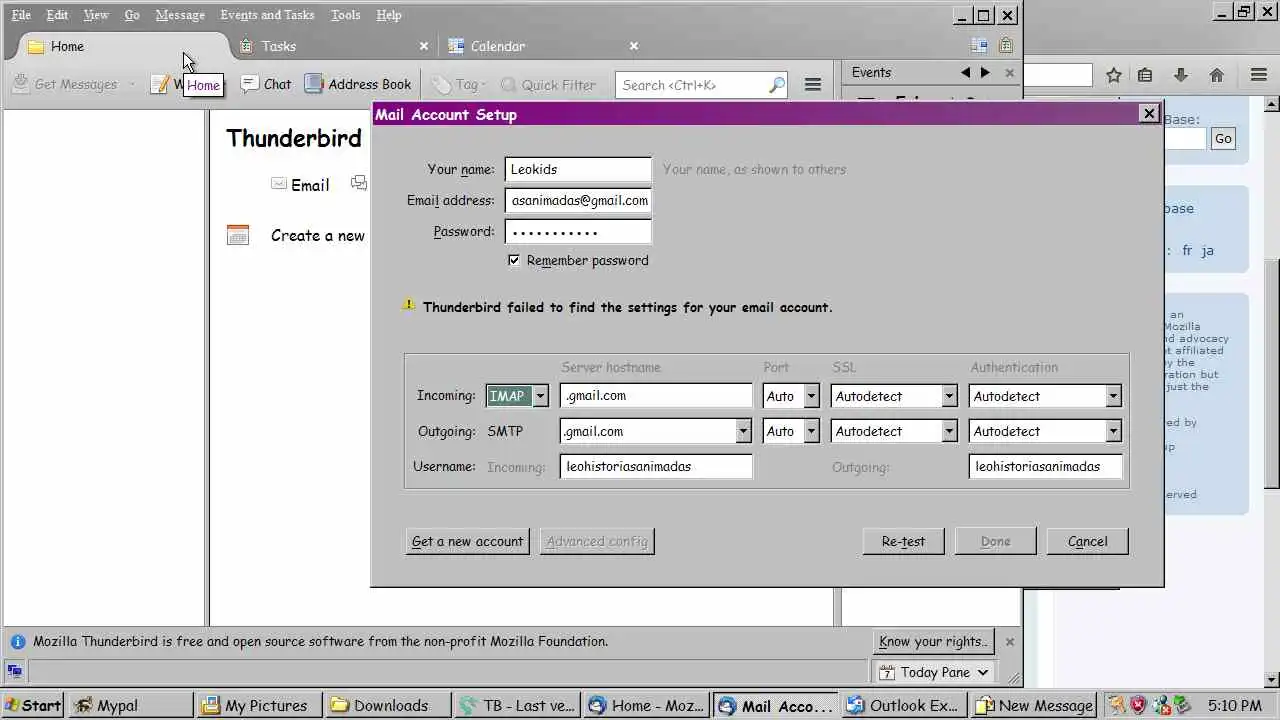The height and width of the screenshot is (720, 1280).
Task: Open My Pictures taskbar item
Action: click(260, 705)
